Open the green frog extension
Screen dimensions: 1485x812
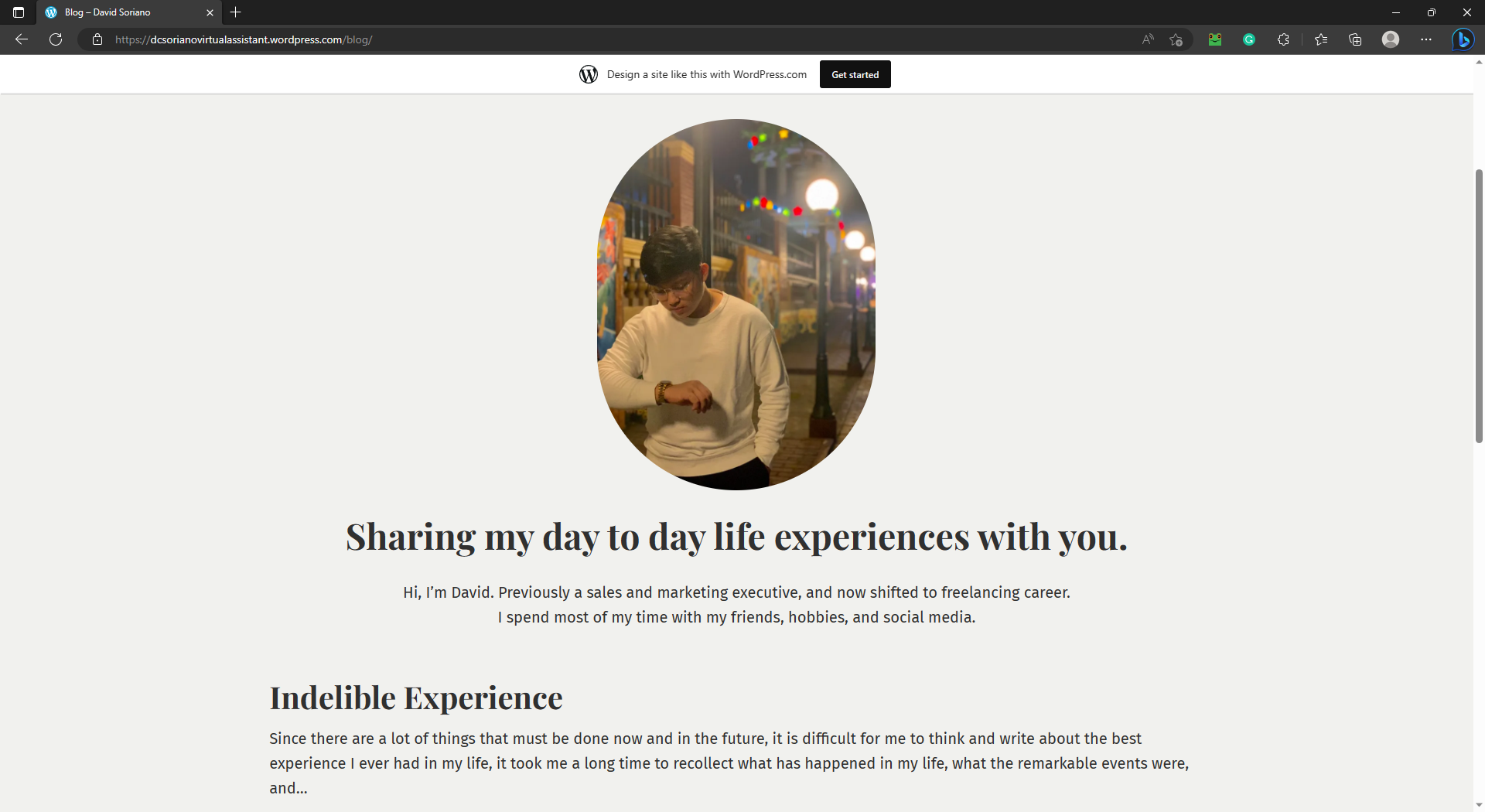pyautogui.click(x=1215, y=39)
